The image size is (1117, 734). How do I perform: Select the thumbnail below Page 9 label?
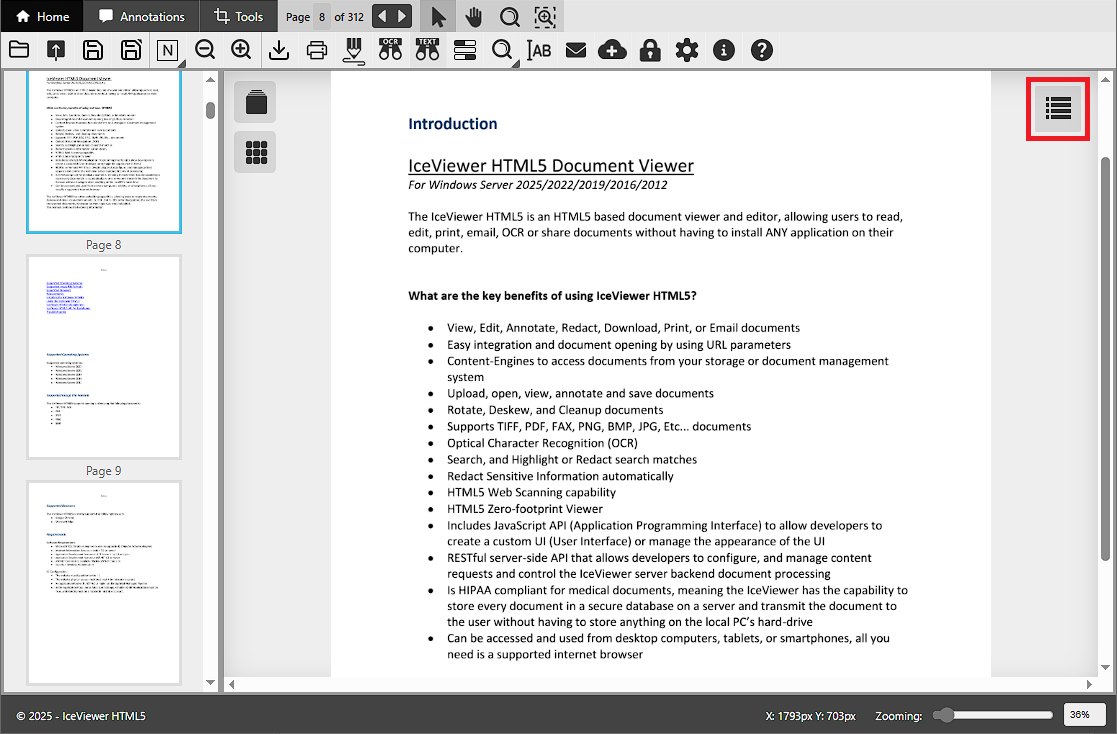click(104, 582)
